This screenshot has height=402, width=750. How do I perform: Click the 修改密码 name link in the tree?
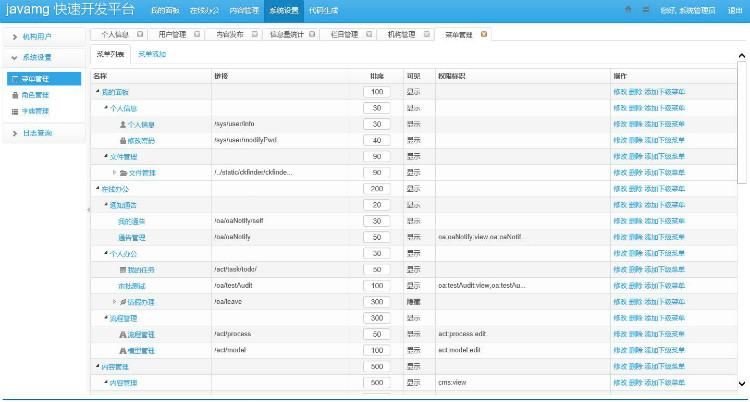tap(141, 141)
